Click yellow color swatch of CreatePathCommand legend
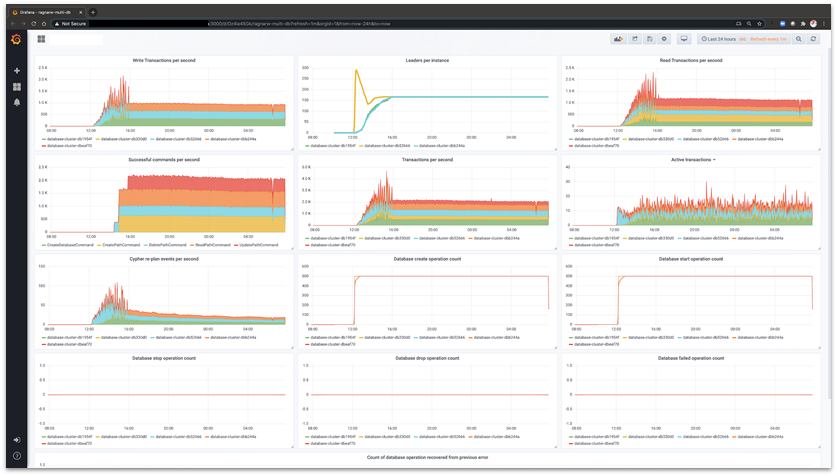 tap(99, 245)
